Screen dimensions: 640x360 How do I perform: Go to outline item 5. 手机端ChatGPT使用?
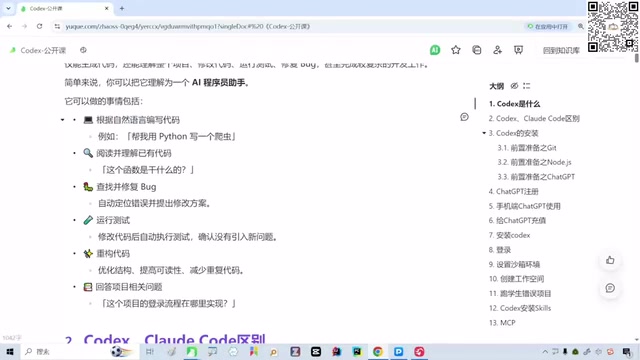pos(524,206)
